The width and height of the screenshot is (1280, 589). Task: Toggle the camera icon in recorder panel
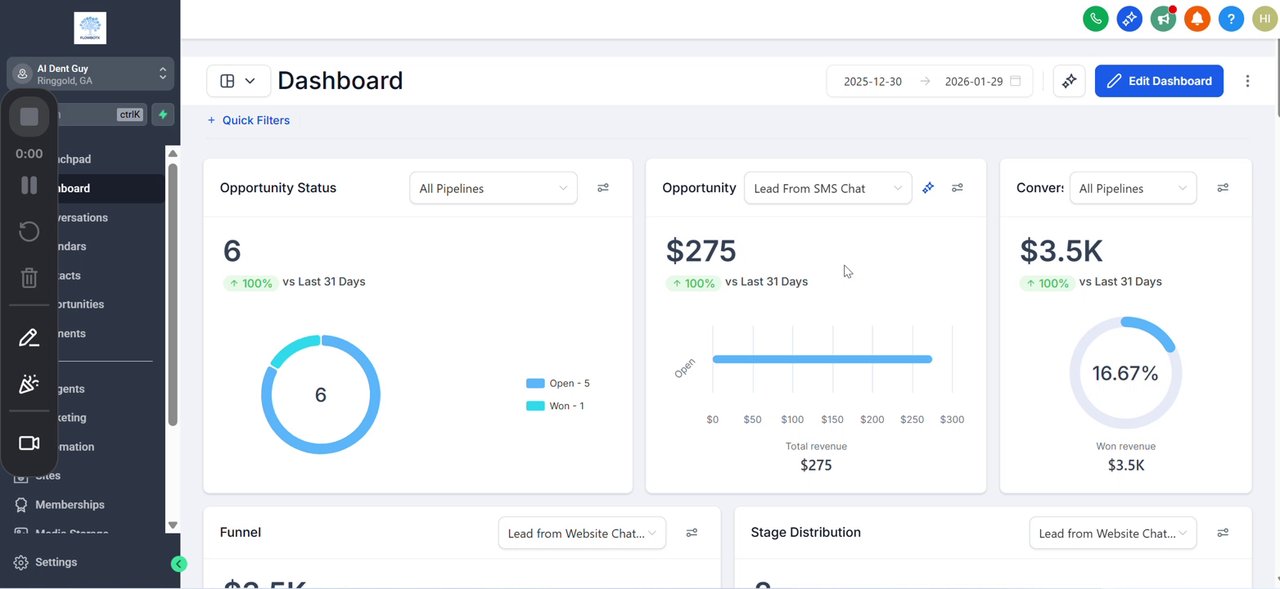tap(29, 443)
